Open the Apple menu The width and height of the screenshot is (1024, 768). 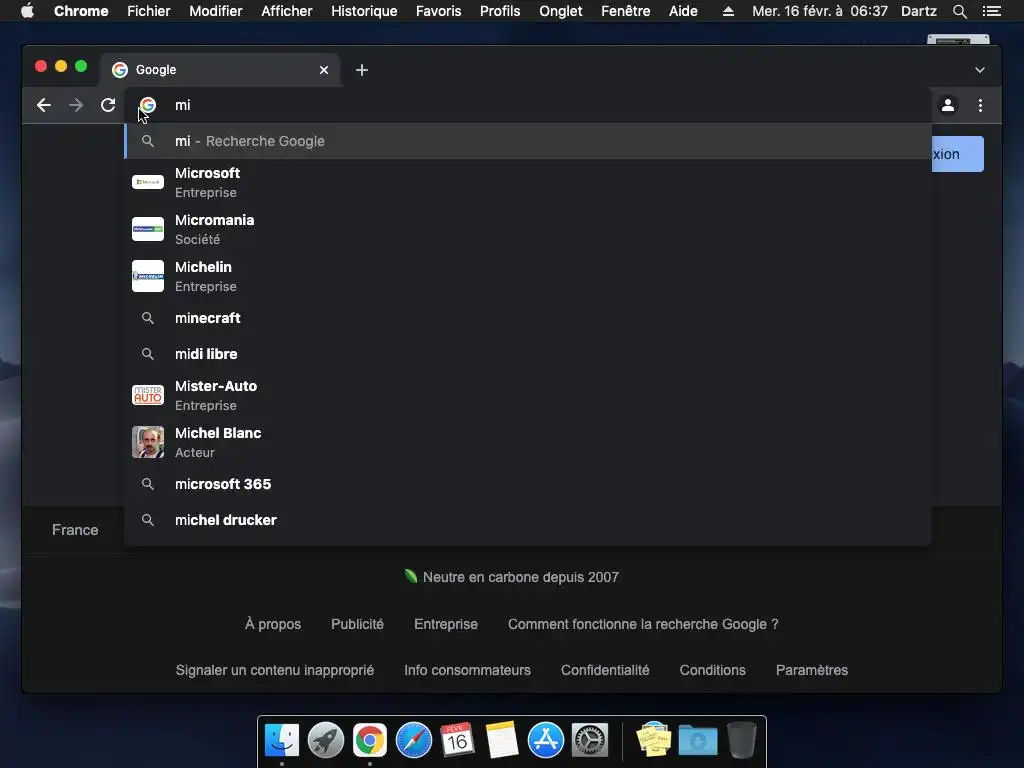tap(27, 10)
